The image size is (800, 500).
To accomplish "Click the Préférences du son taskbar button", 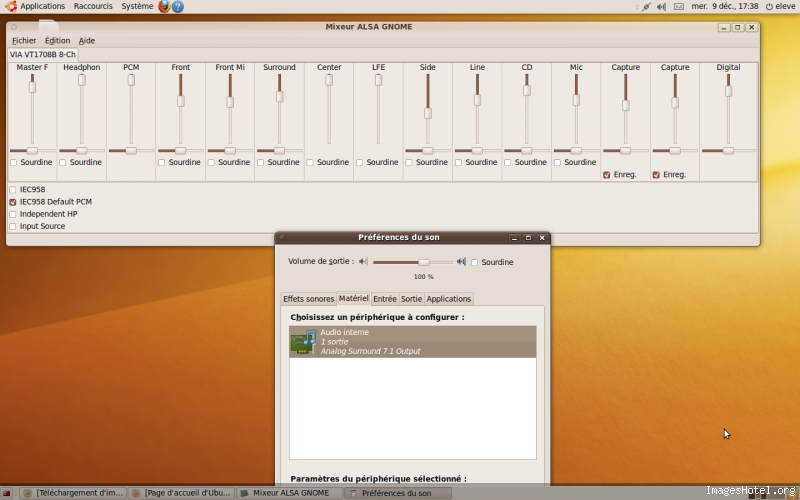I will (x=398, y=493).
